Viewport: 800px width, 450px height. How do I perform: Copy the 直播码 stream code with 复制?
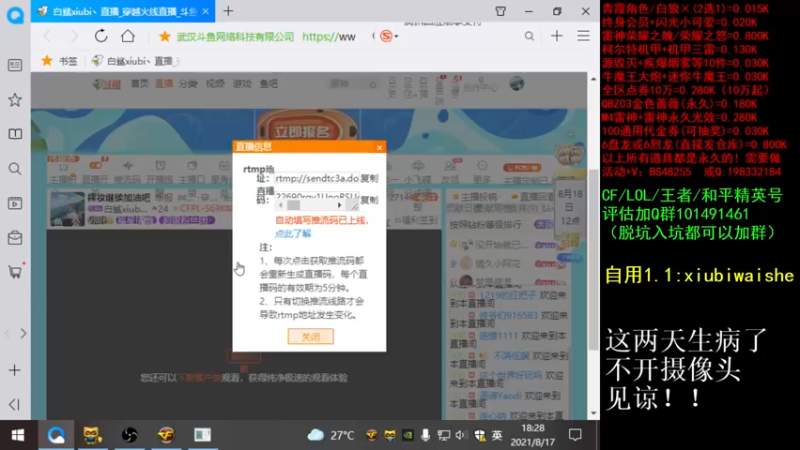coord(369,199)
